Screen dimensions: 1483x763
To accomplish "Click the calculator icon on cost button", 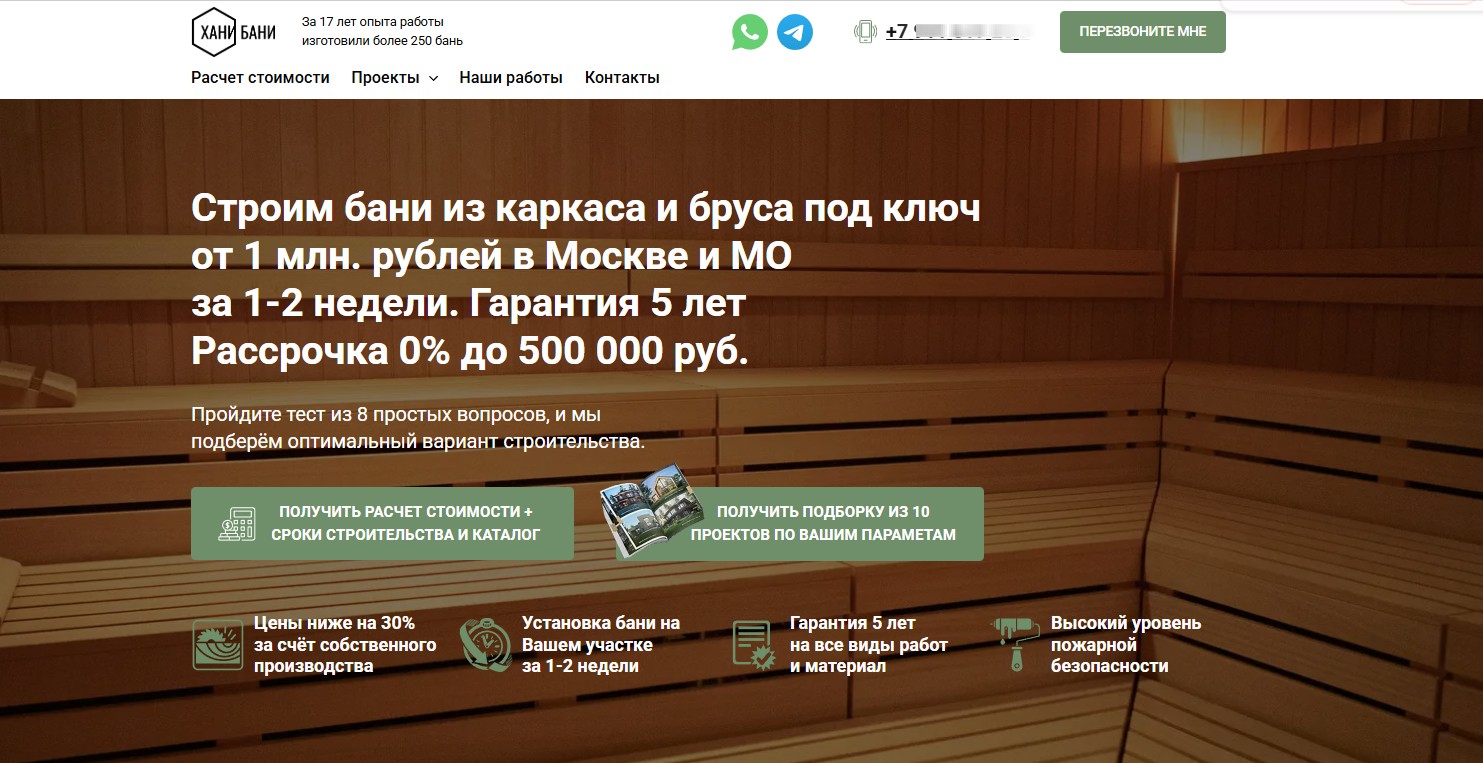I will [x=238, y=523].
